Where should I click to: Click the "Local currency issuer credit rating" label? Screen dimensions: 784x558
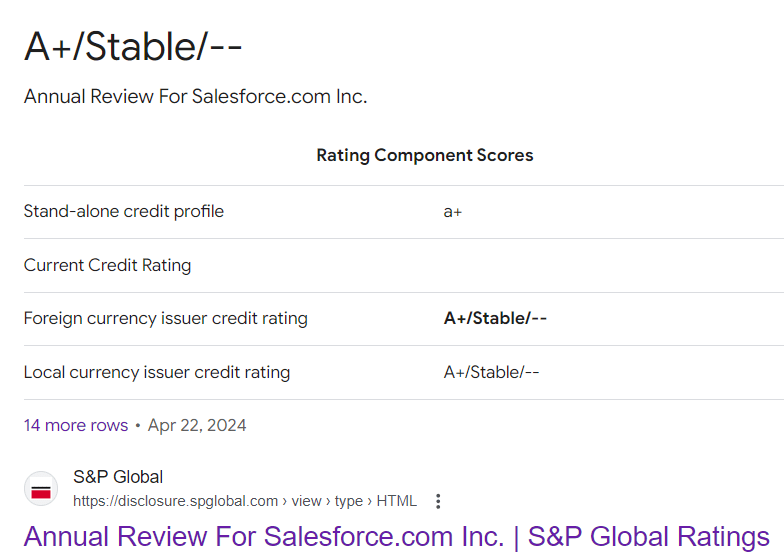point(157,372)
